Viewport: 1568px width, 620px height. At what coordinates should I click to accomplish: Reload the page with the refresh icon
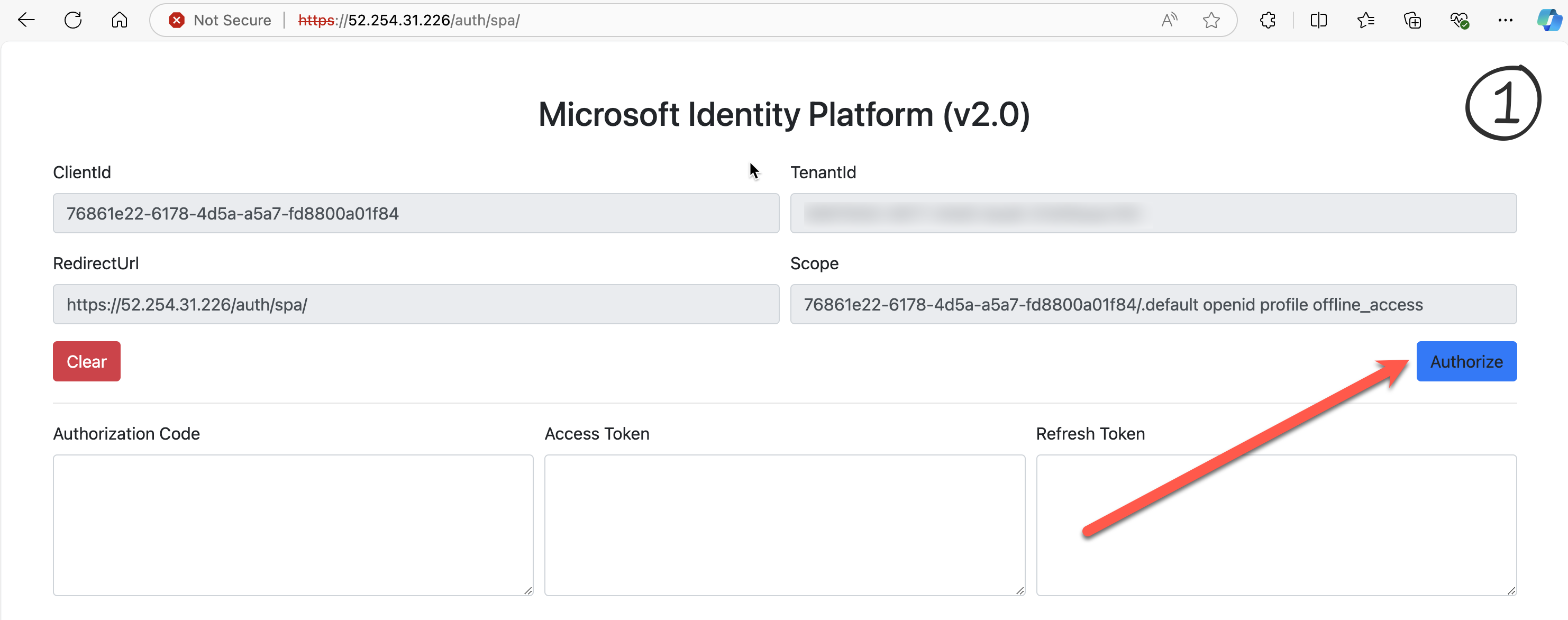point(73,20)
